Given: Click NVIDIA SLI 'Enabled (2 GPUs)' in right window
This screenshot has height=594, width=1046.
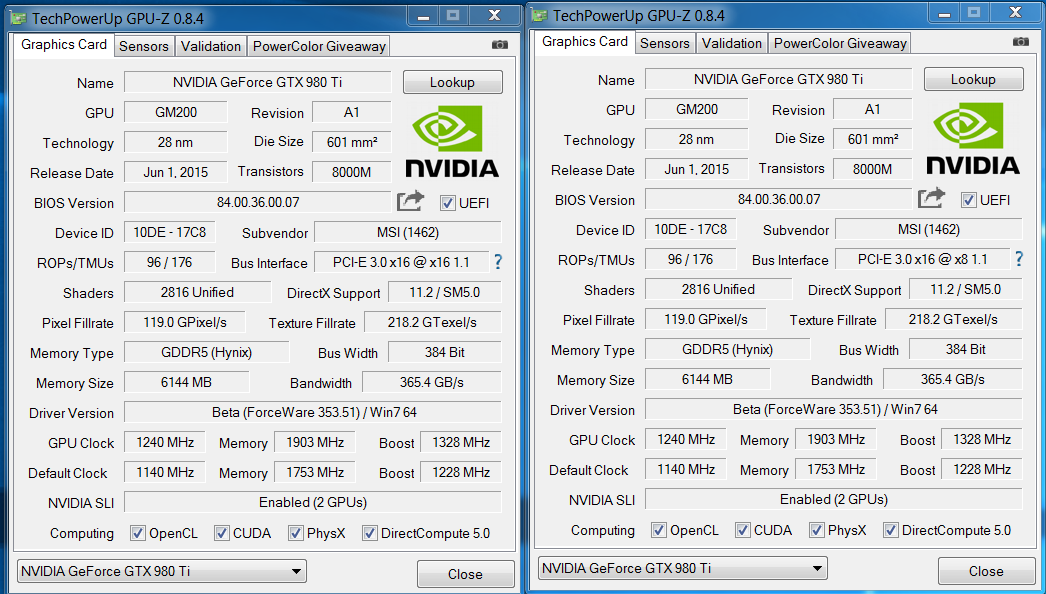Looking at the screenshot, I should [834, 499].
